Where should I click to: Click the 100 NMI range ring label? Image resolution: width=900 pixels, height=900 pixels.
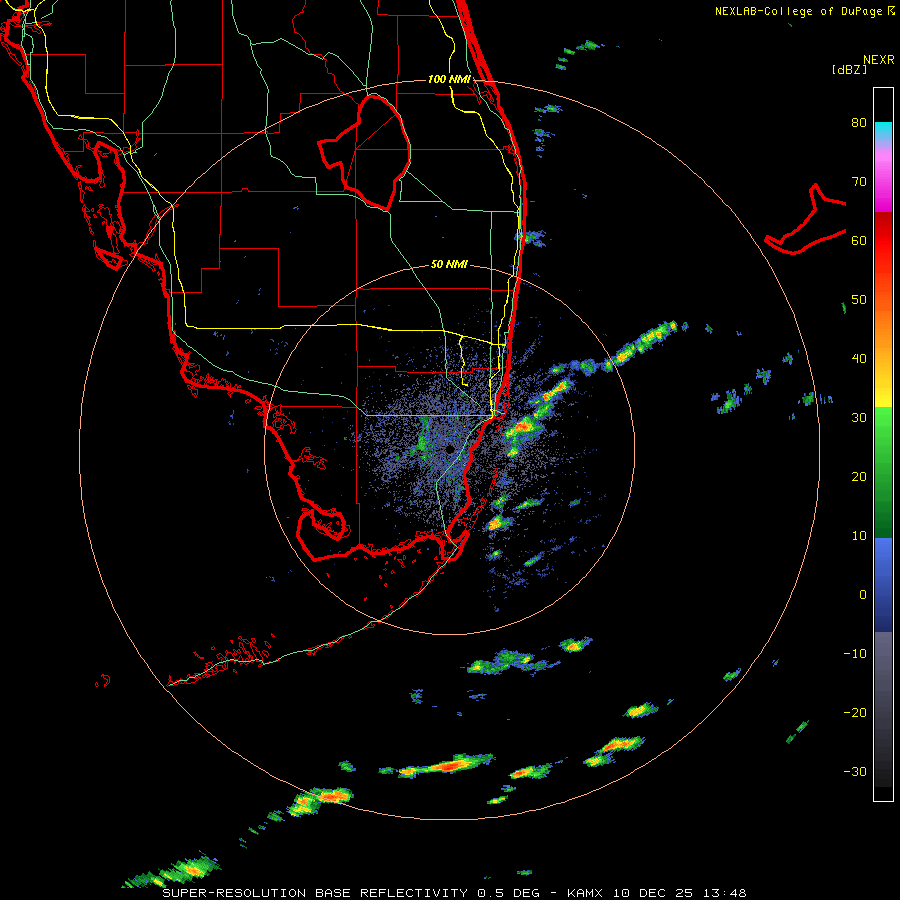(x=449, y=79)
